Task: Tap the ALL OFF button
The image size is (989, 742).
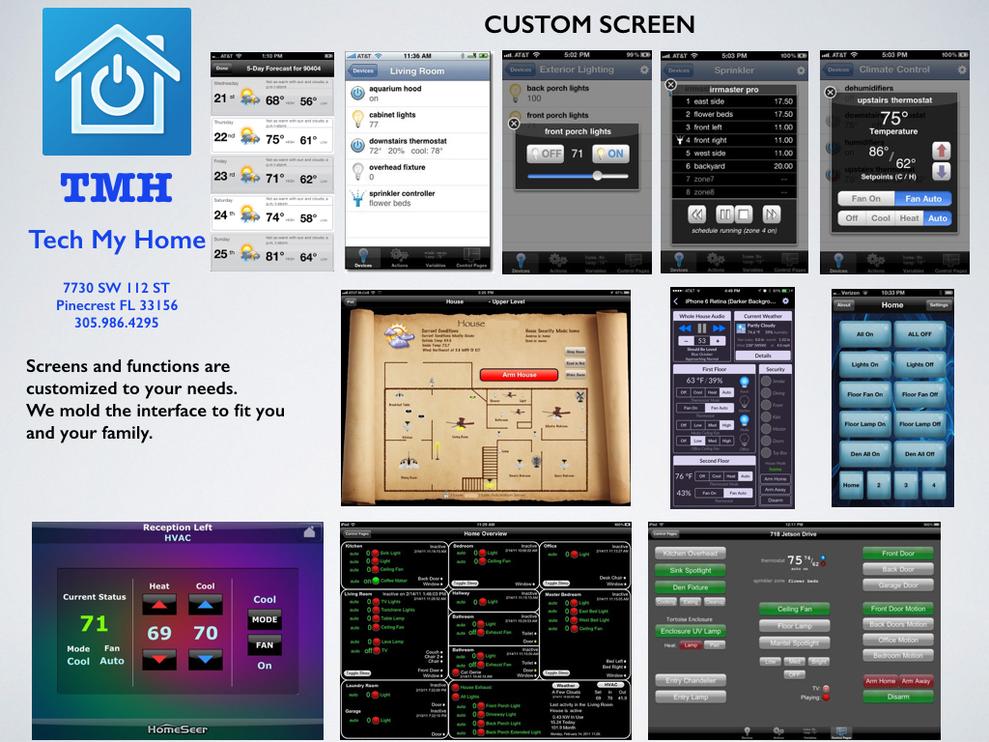Action: (x=920, y=334)
